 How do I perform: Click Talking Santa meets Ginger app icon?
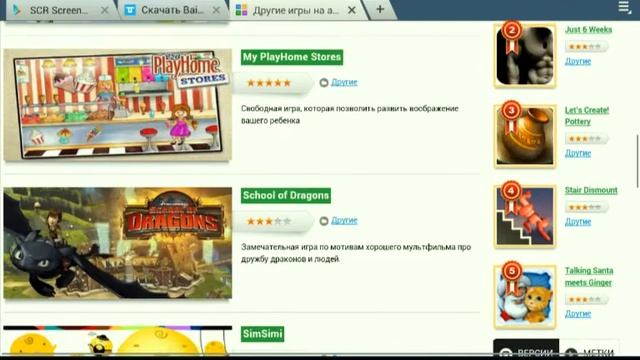[x=524, y=297]
